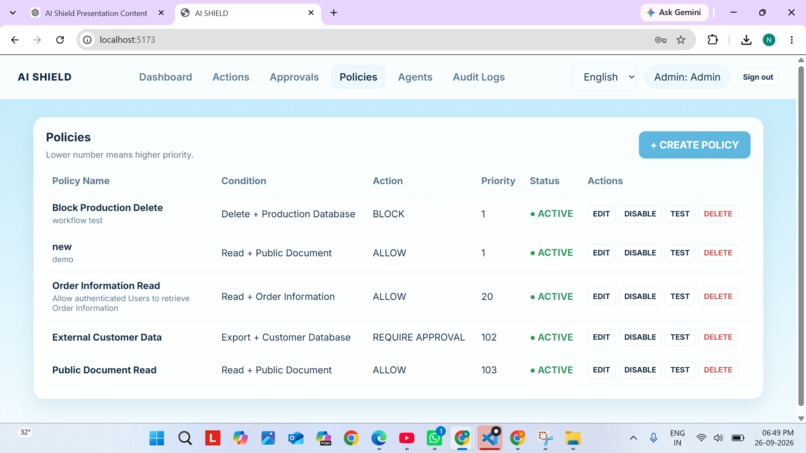Open YouTube app from the taskbar
806x453 pixels.
click(x=407, y=438)
